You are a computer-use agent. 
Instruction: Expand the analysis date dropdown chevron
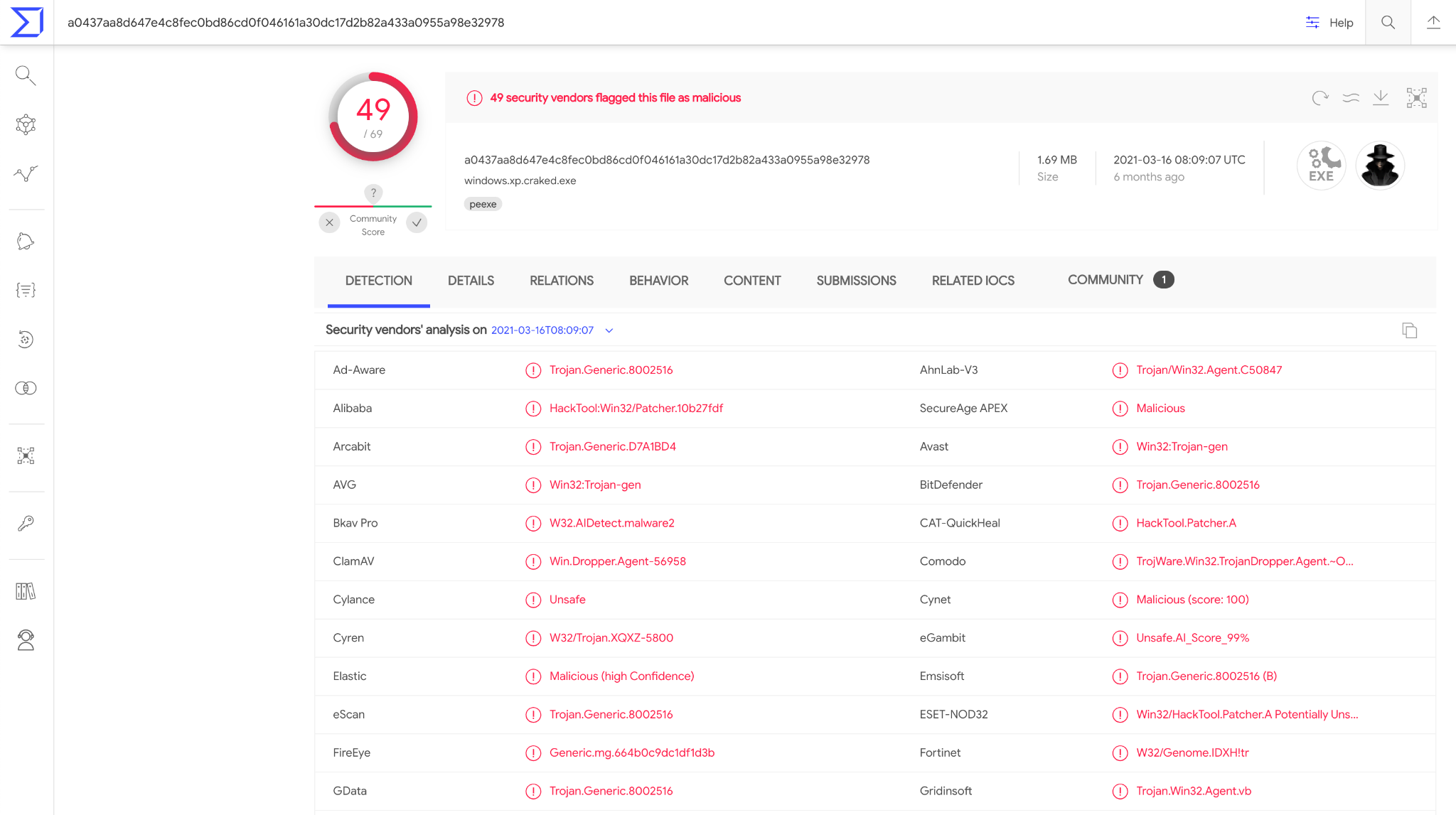coord(609,330)
